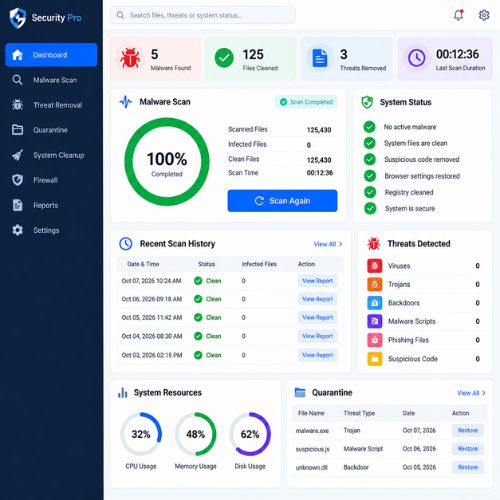This screenshot has width=500, height=500.
Task: Open the Quarantine sidebar item
Action: [x=51, y=130]
